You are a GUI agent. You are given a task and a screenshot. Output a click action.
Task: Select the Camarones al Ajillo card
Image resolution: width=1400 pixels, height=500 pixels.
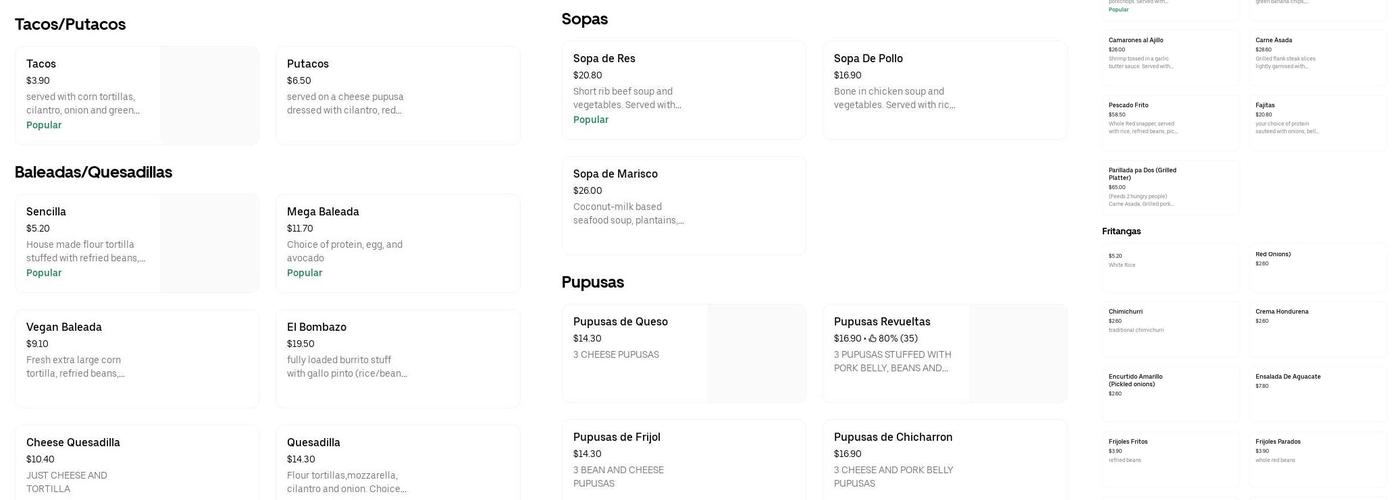[1171, 53]
